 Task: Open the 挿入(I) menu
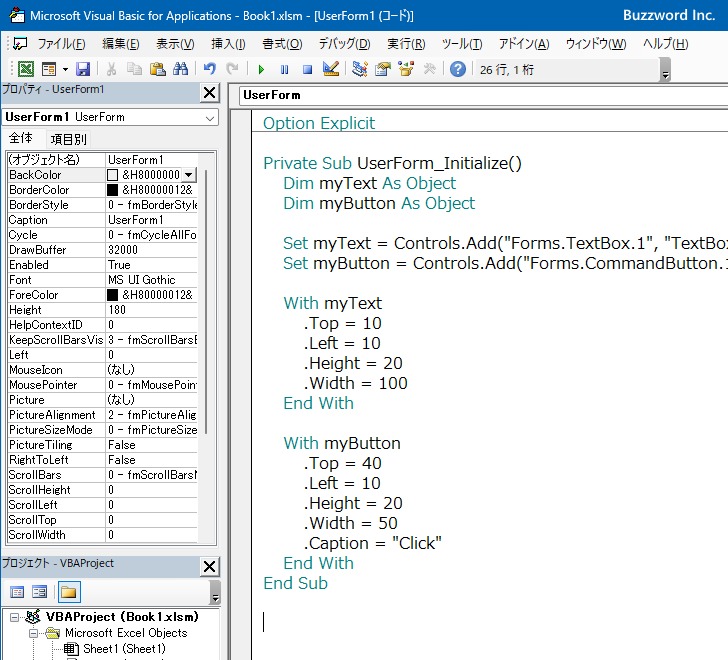coord(228,44)
